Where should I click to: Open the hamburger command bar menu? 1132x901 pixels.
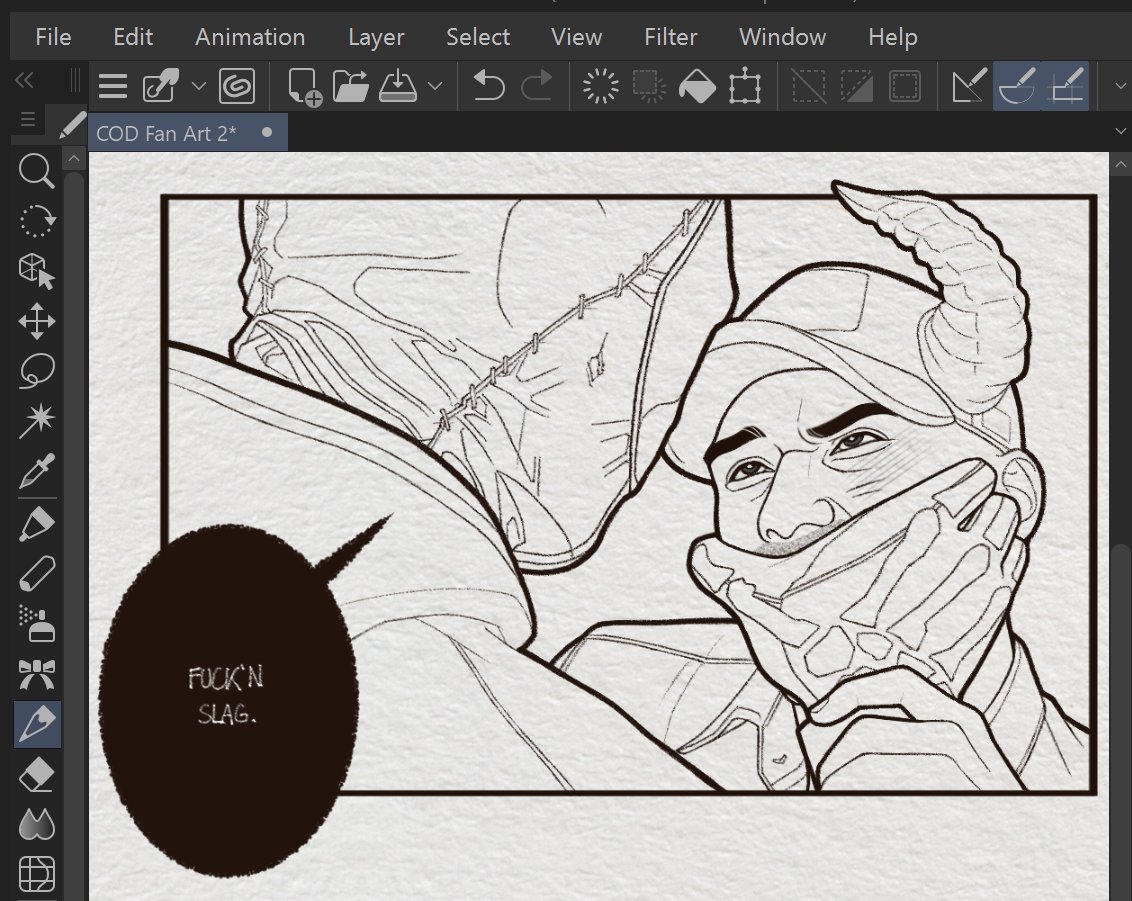coord(113,87)
